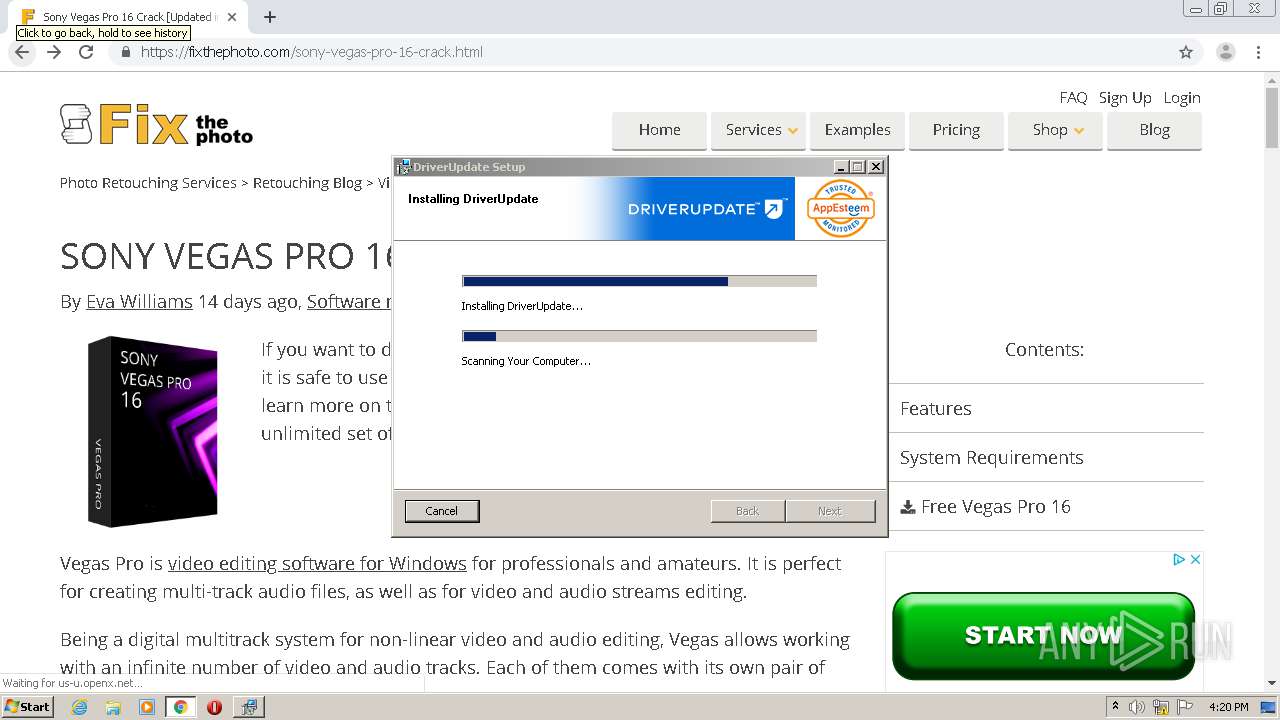
Task: Open video editing software for Windows link
Action: coord(317,563)
